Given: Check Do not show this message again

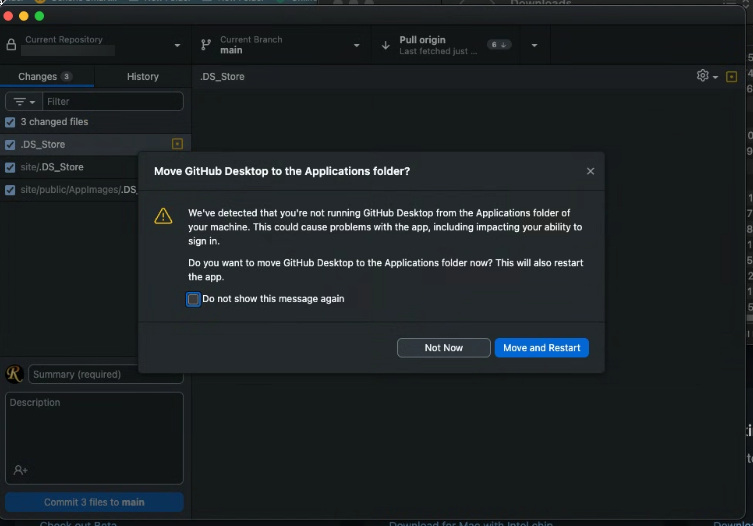Looking at the screenshot, I should 193,299.
